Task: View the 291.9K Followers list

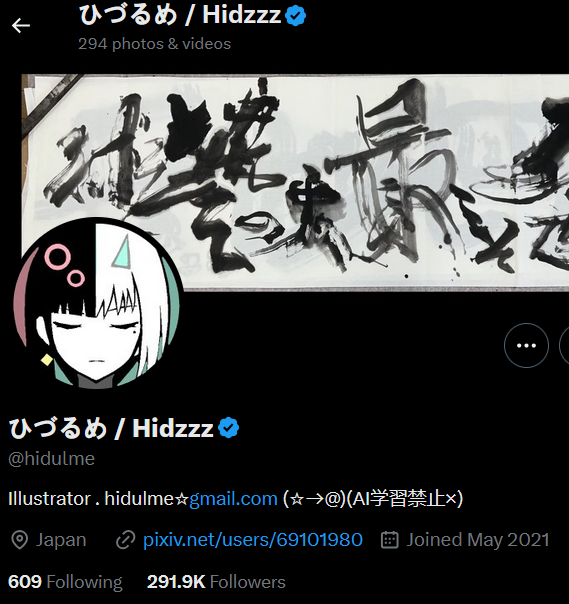Action: 216,582
